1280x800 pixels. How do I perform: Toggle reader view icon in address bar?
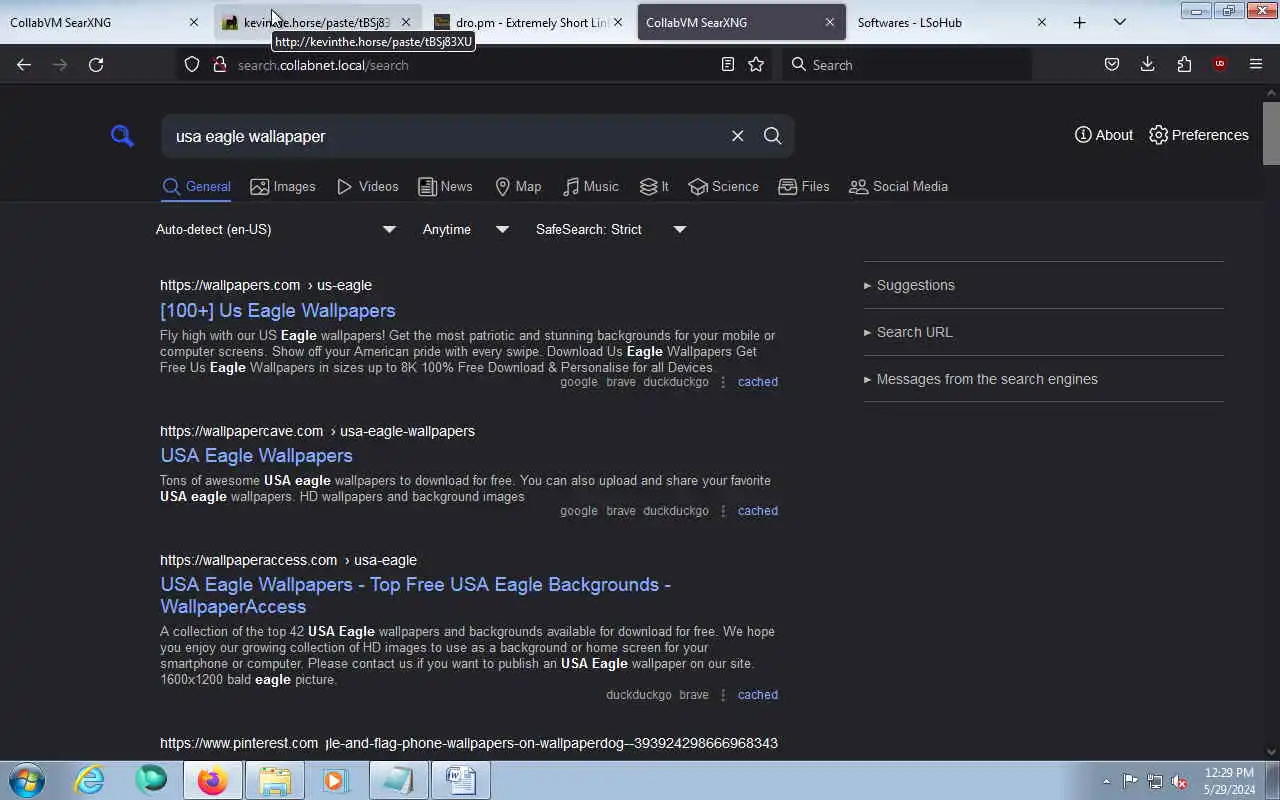pyautogui.click(x=728, y=64)
